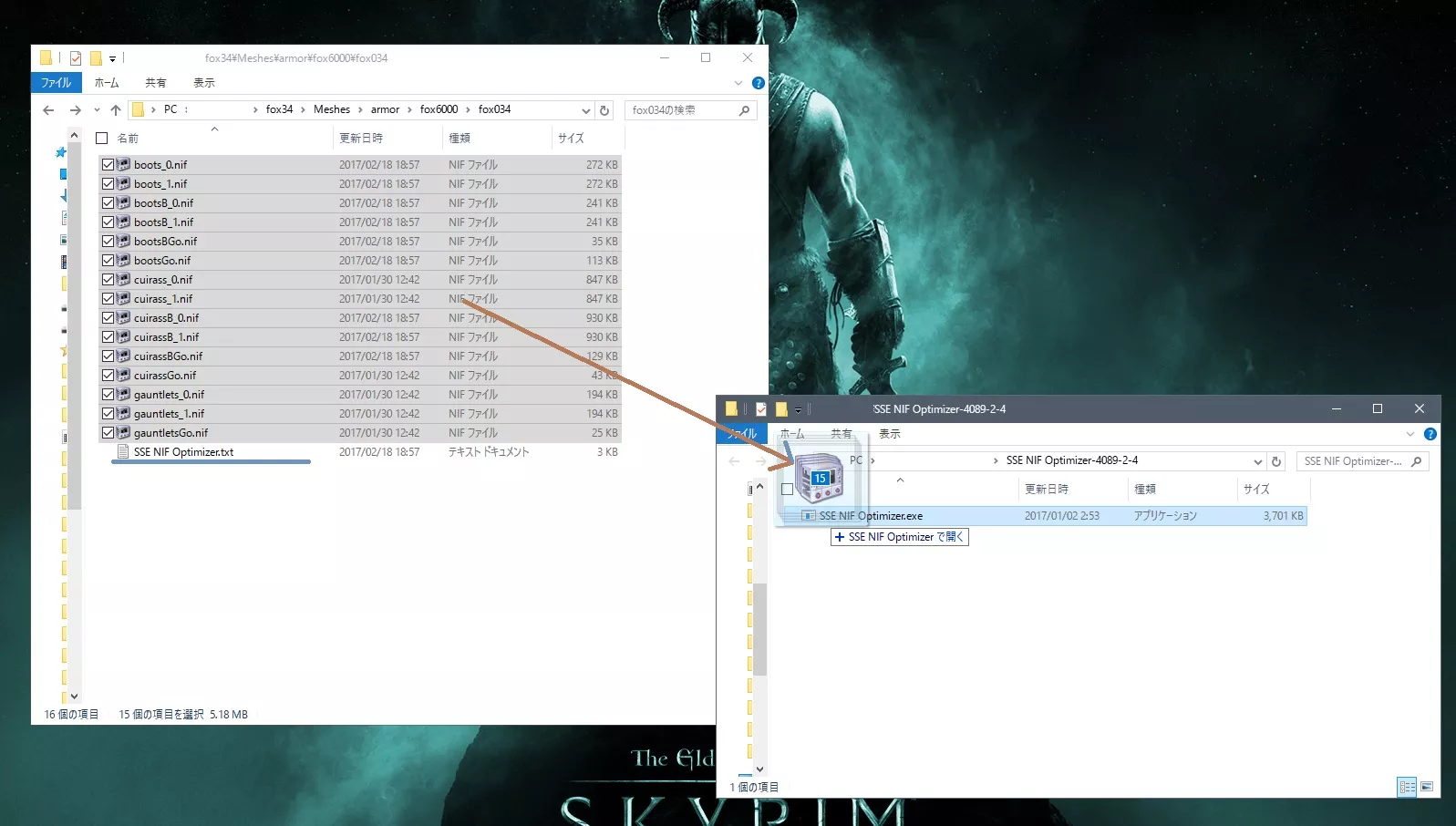
Task: Click search magnifier in Optimizer window
Action: [x=1416, y=461]
